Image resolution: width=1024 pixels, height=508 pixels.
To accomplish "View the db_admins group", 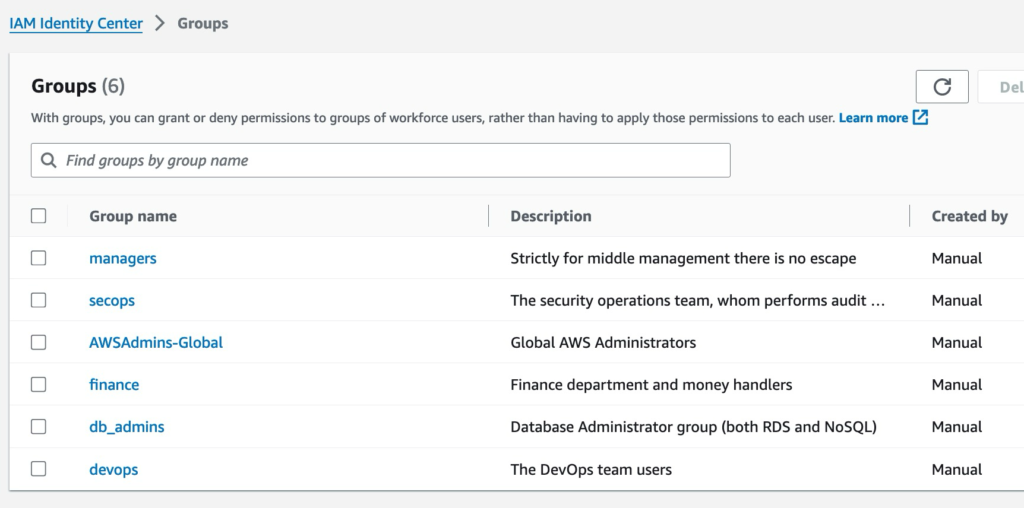I will (x=127, y=427).
